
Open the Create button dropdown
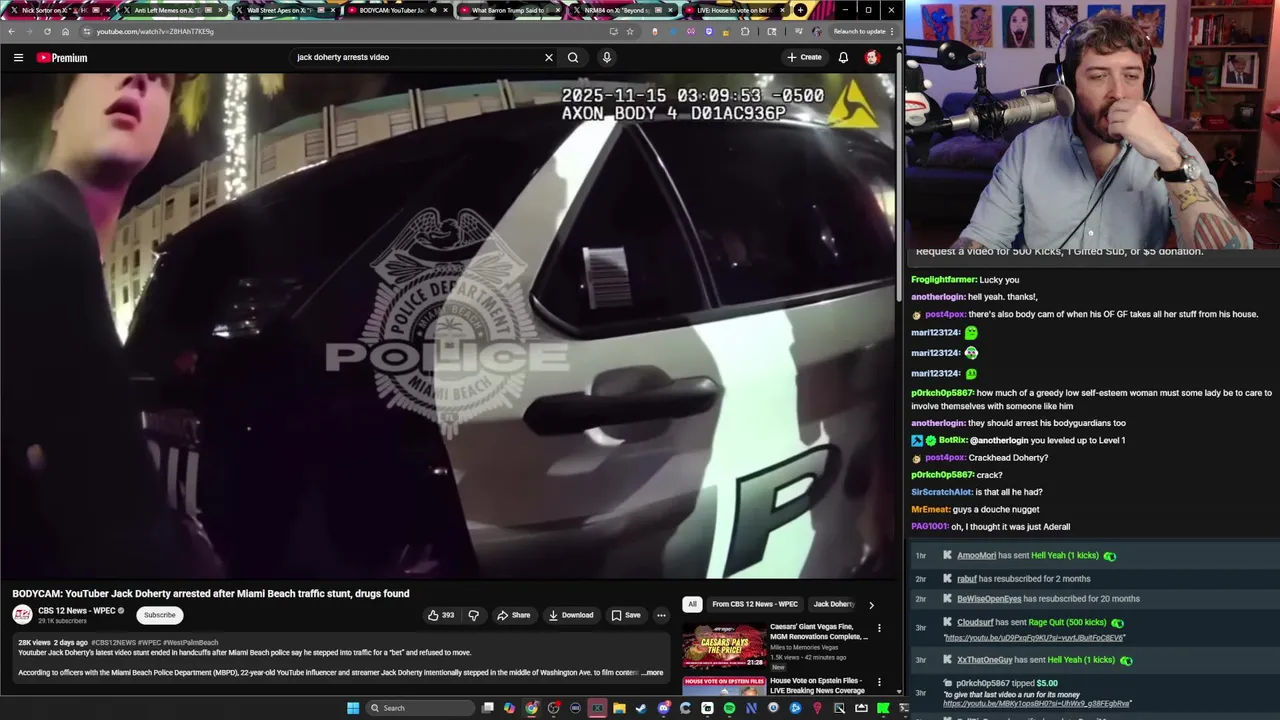point(804,57)
